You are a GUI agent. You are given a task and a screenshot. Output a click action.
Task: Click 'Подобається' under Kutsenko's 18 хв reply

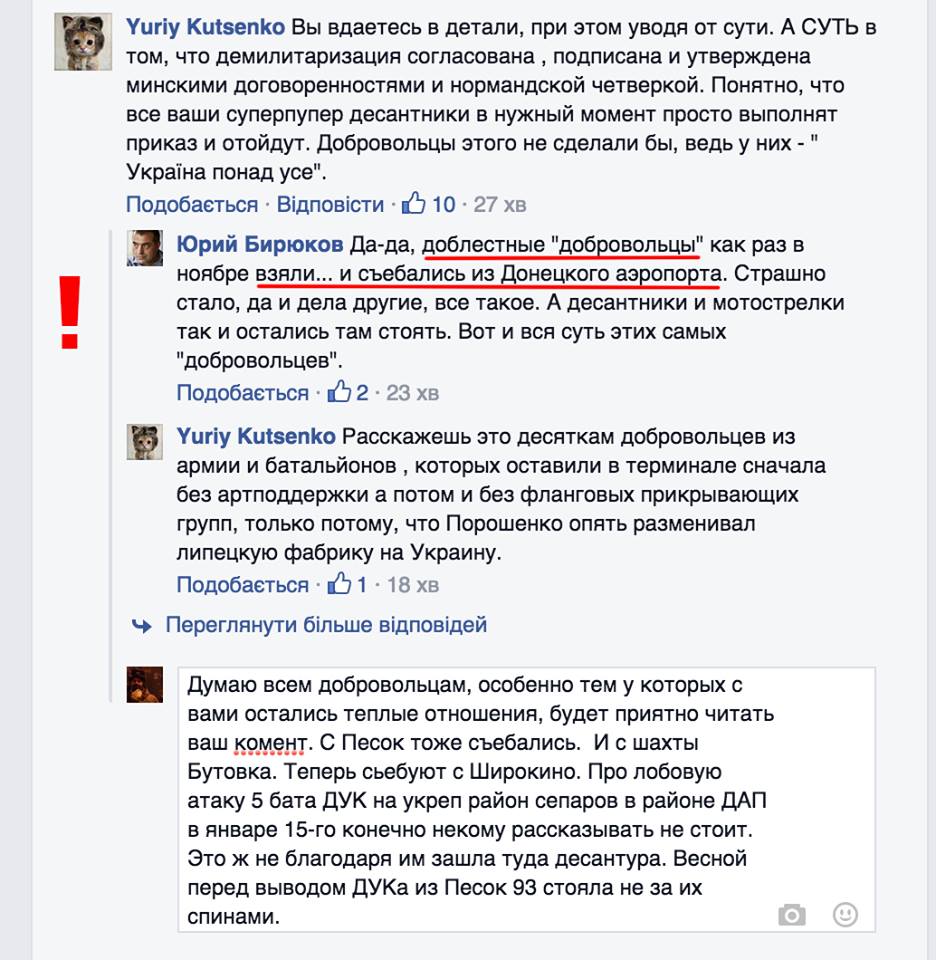[x=242, y=585]
